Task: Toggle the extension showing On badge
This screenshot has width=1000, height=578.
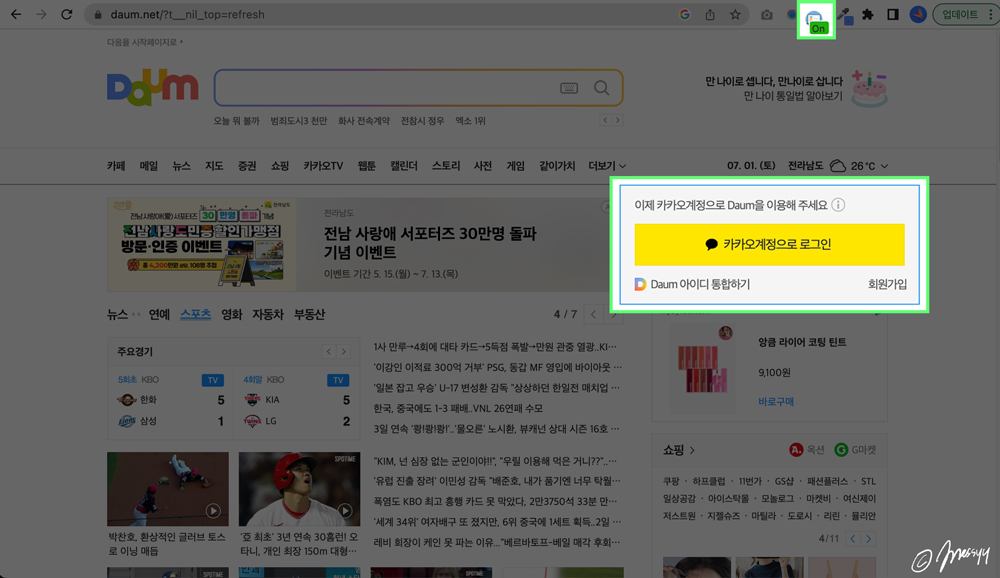Action: pos(816,20)
